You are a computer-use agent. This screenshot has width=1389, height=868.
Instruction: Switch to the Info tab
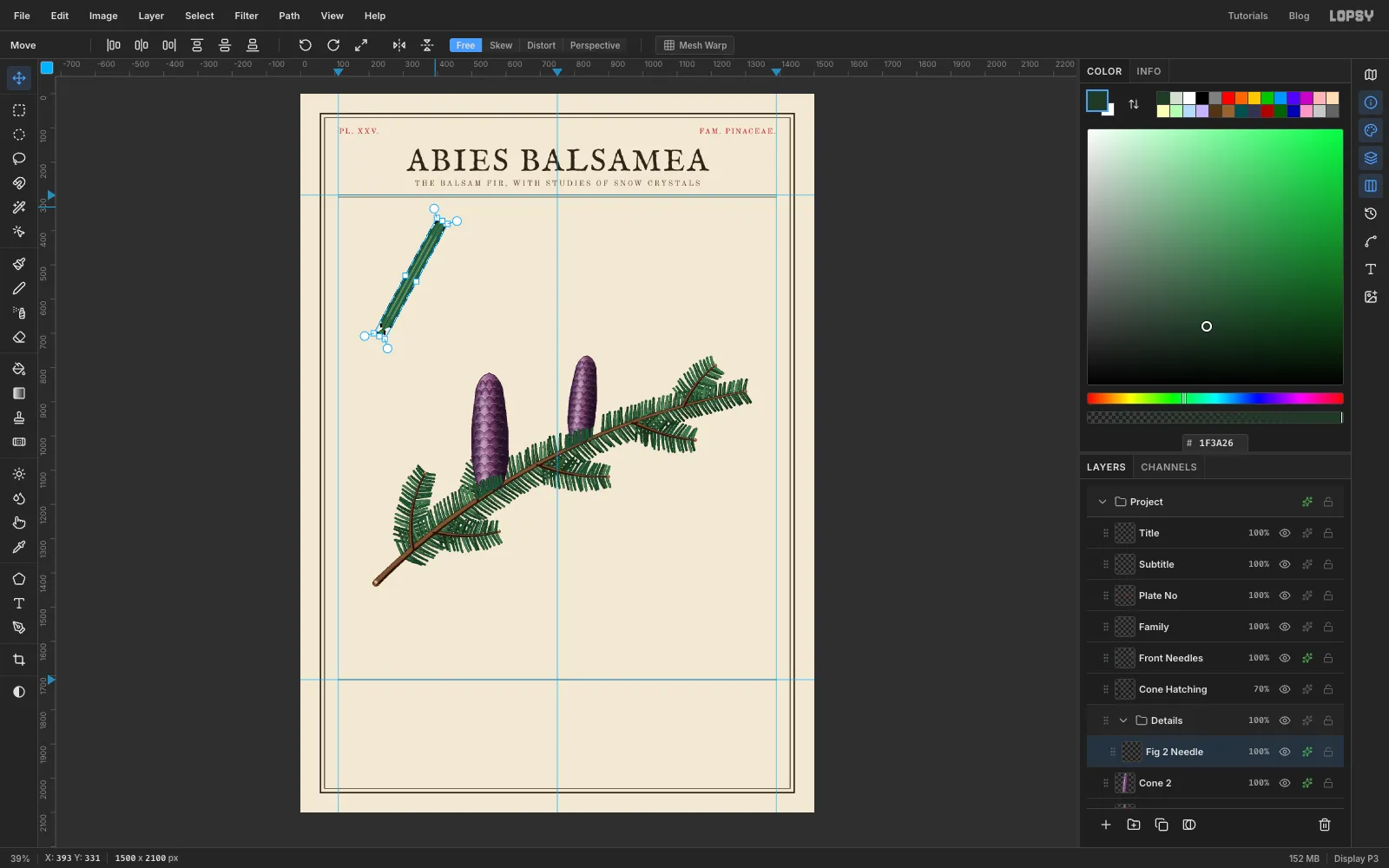[1149, 71]
